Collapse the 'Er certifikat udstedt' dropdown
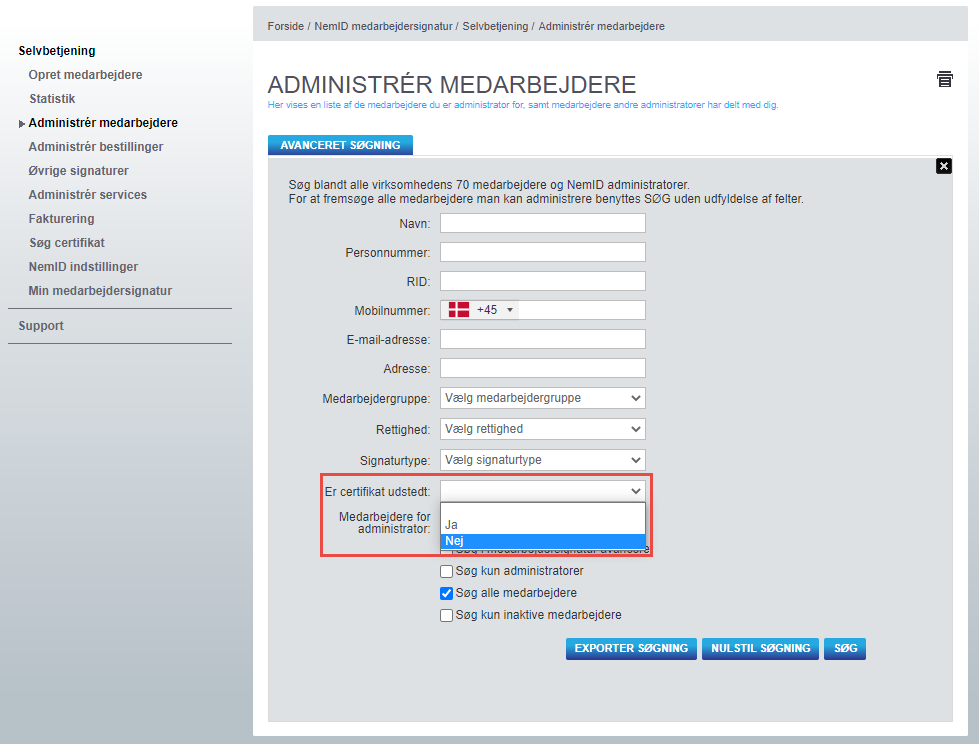The width and height of the screenshot is (979, 744). pyautogui.click(x=543, y=491)
